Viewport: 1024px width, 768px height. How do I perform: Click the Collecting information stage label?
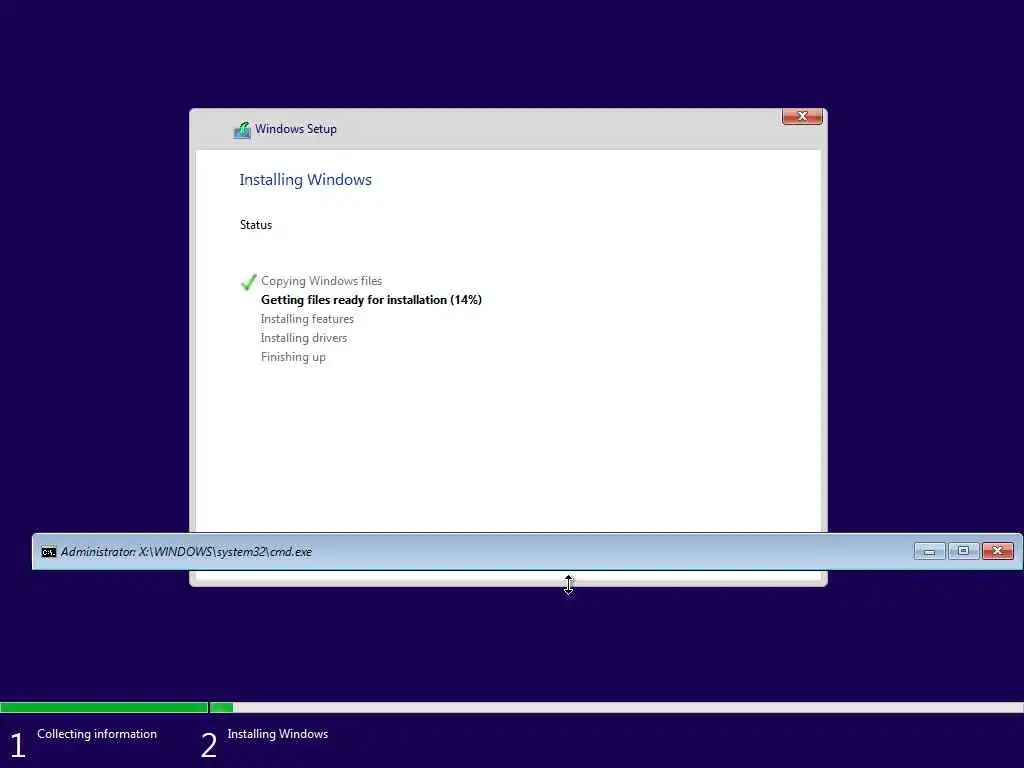[x=97, y=734]
